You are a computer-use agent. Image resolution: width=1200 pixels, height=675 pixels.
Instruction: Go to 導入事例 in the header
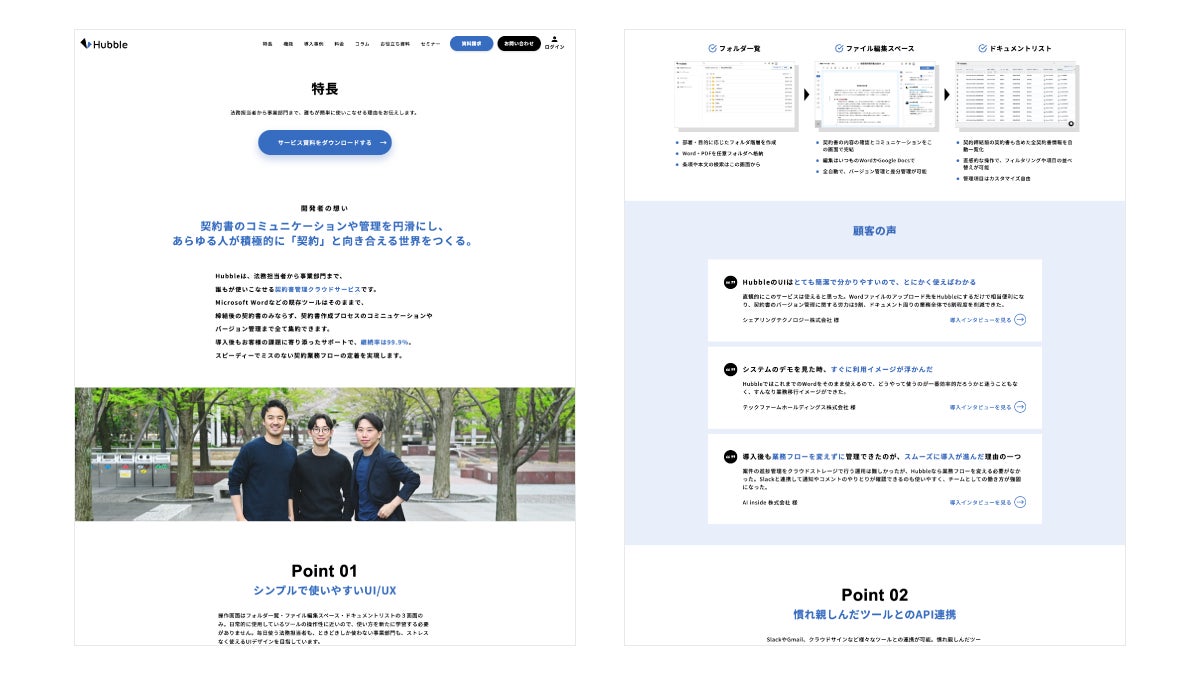click(x=314, y=44)
